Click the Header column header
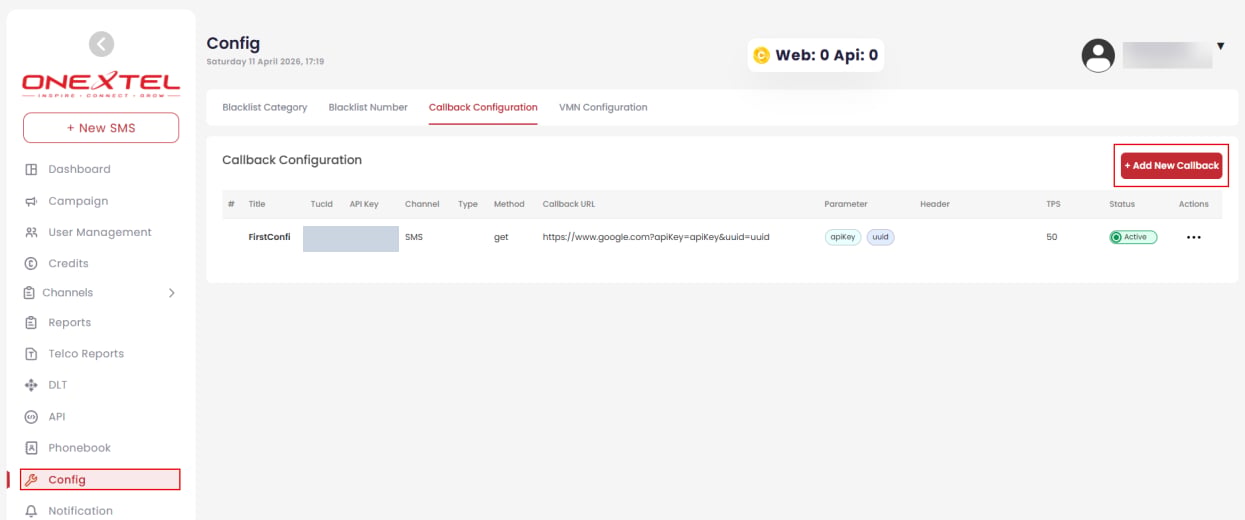This screenshot has height=520, width=1245. [x=935, y=204]
